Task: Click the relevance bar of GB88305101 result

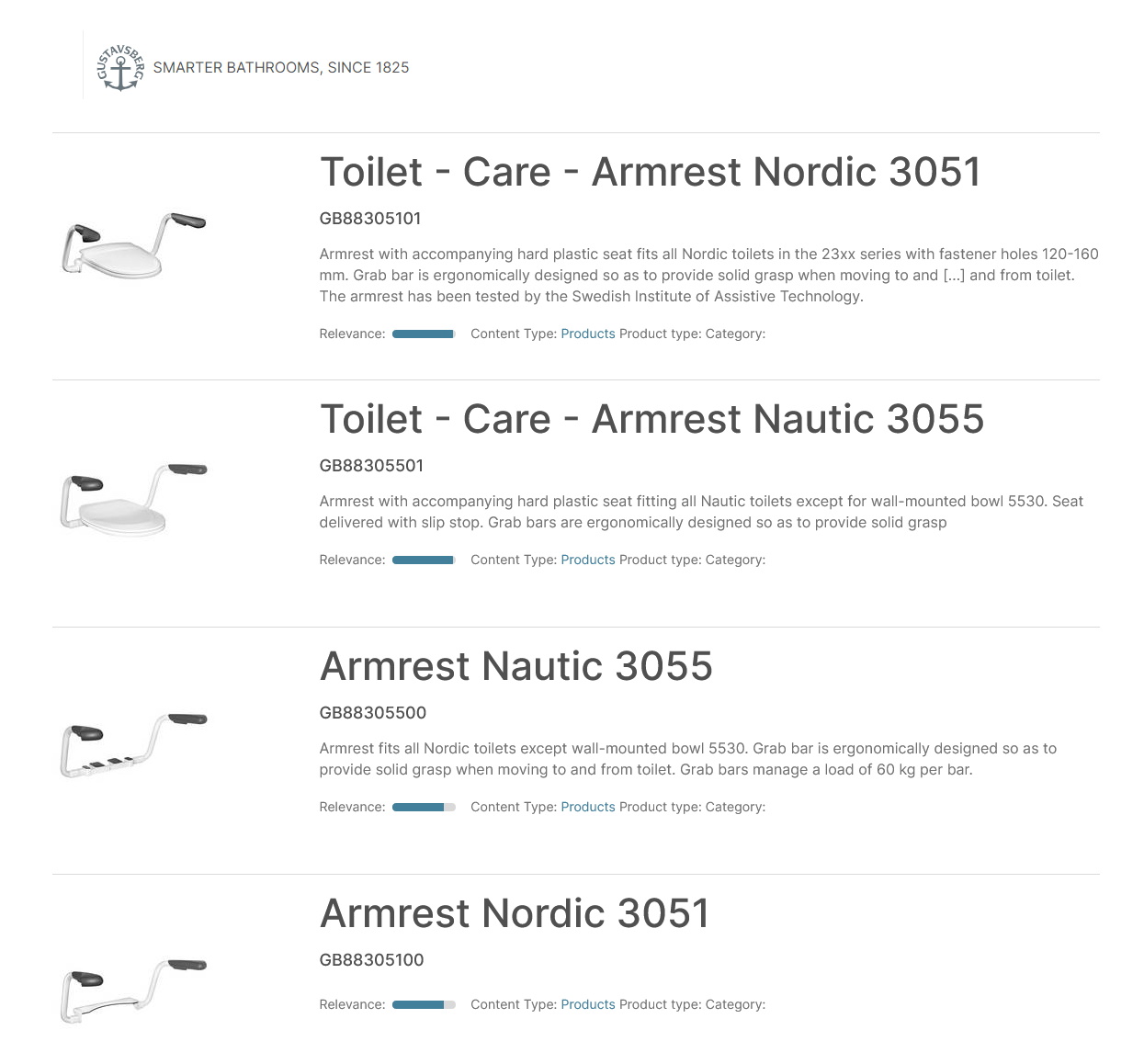Action: pyautogui.click(x=424, y=334)
